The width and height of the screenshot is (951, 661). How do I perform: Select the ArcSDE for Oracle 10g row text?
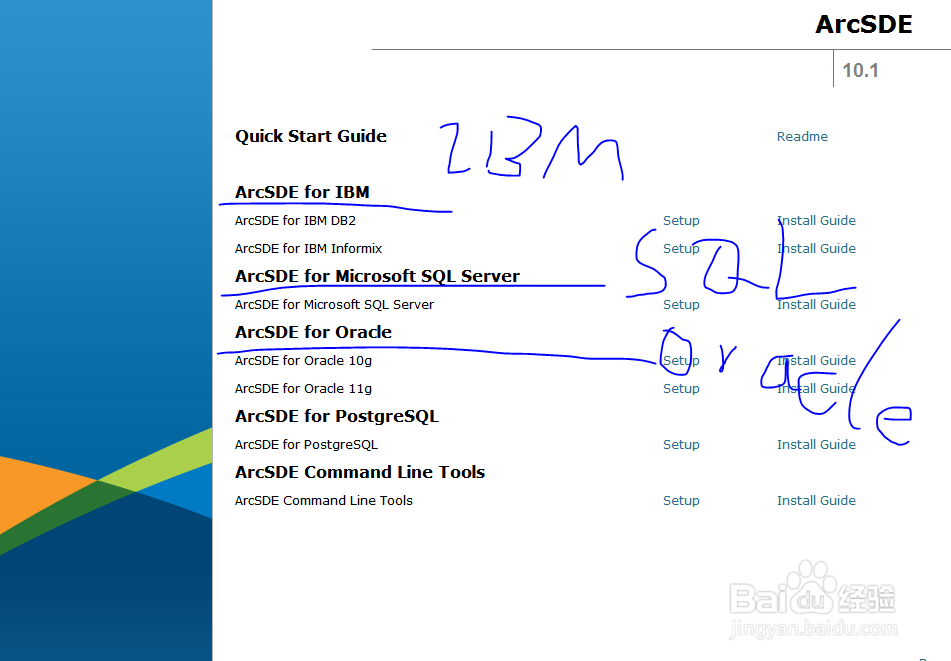click(x=303, y=361)
